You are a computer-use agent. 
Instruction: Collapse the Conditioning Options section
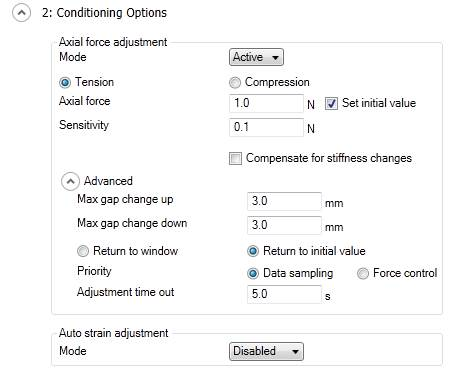(x=21, y=13)
